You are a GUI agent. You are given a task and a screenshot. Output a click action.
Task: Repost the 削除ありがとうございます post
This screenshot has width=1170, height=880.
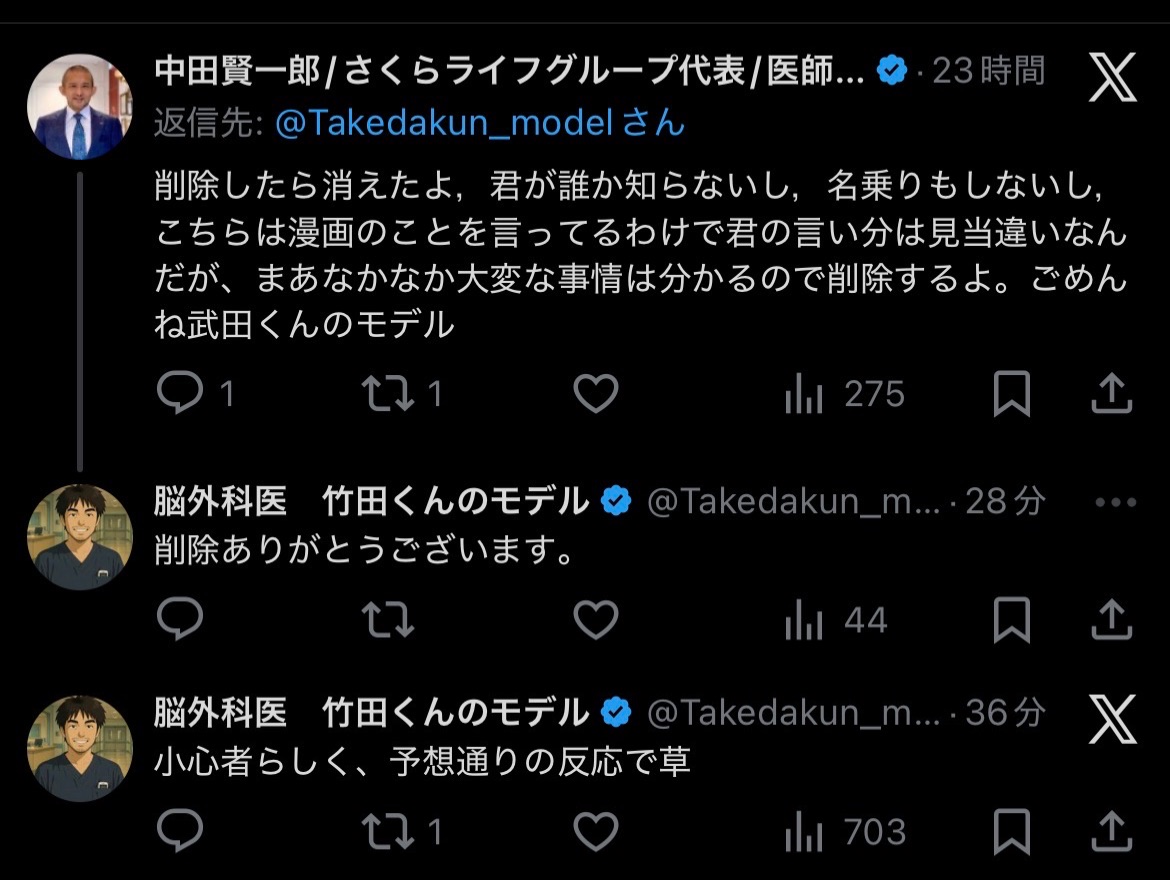pos(388,621)
